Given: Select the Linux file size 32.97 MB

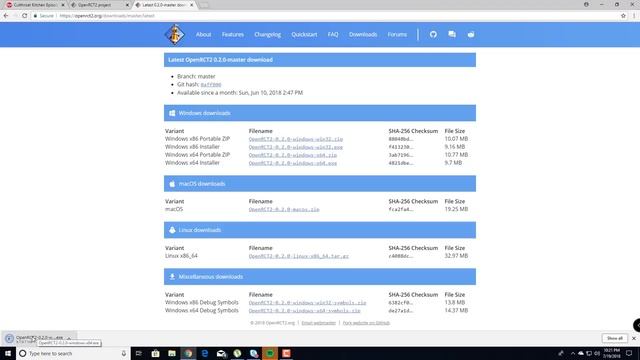Looking at the screenshot, I should pyautogui.click(x=456, y=256).
